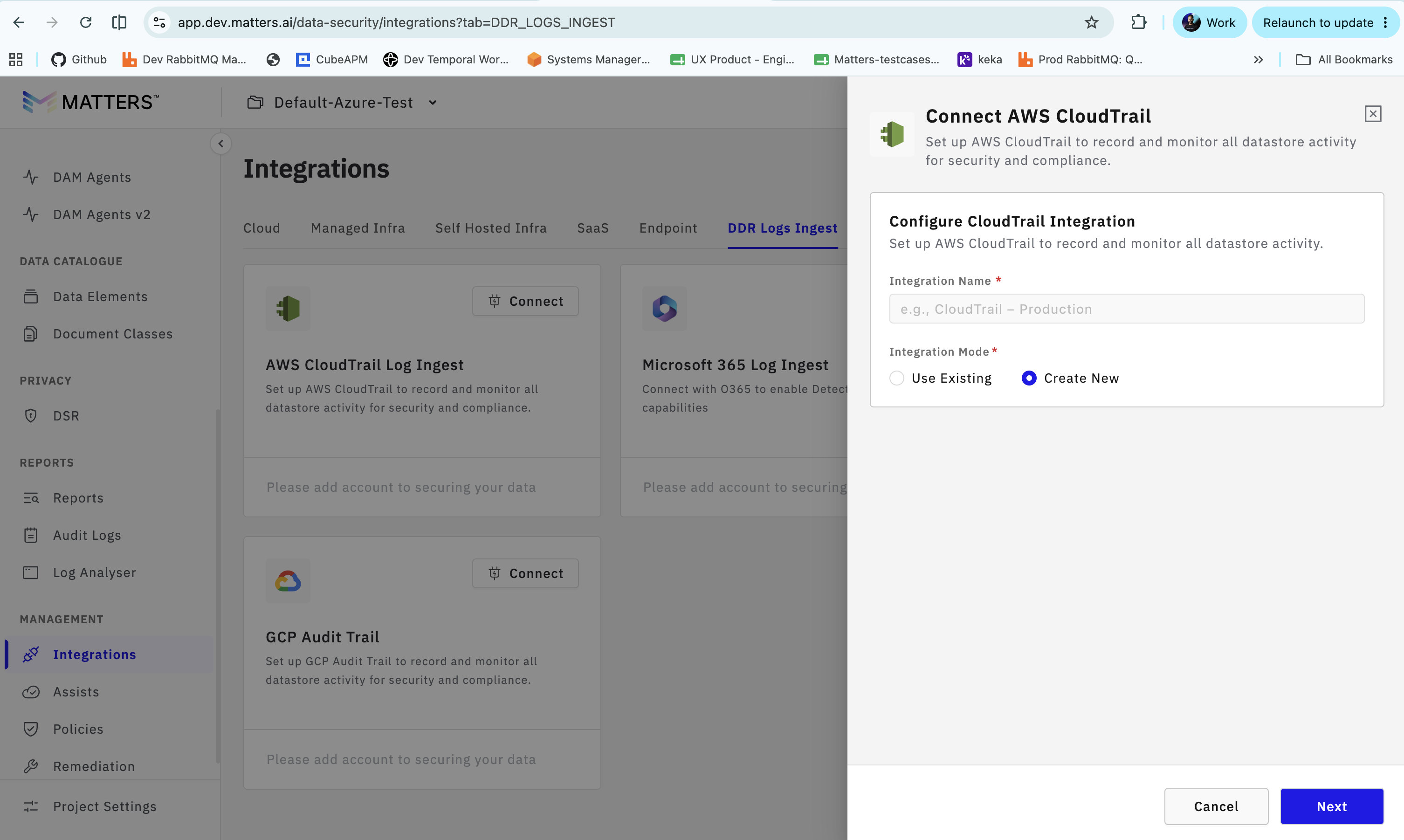Click the DSR shield icon
1404x840 pixels.
click(x=31, y=416)
